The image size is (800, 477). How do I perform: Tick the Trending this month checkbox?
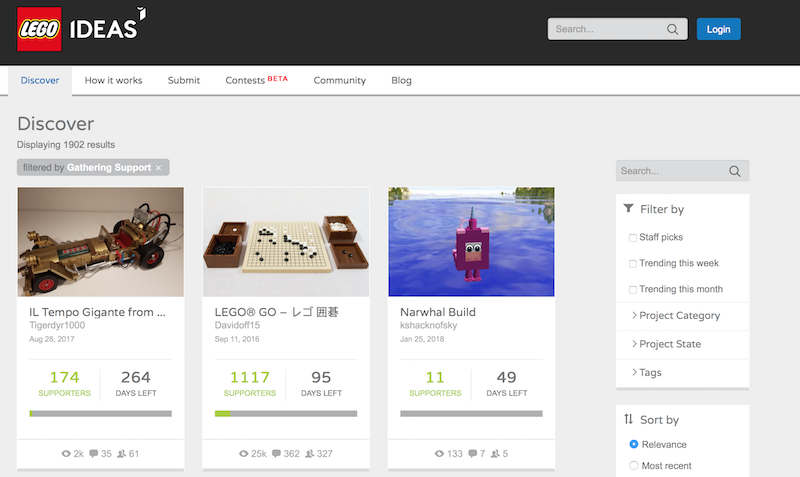tap(633, 290)
